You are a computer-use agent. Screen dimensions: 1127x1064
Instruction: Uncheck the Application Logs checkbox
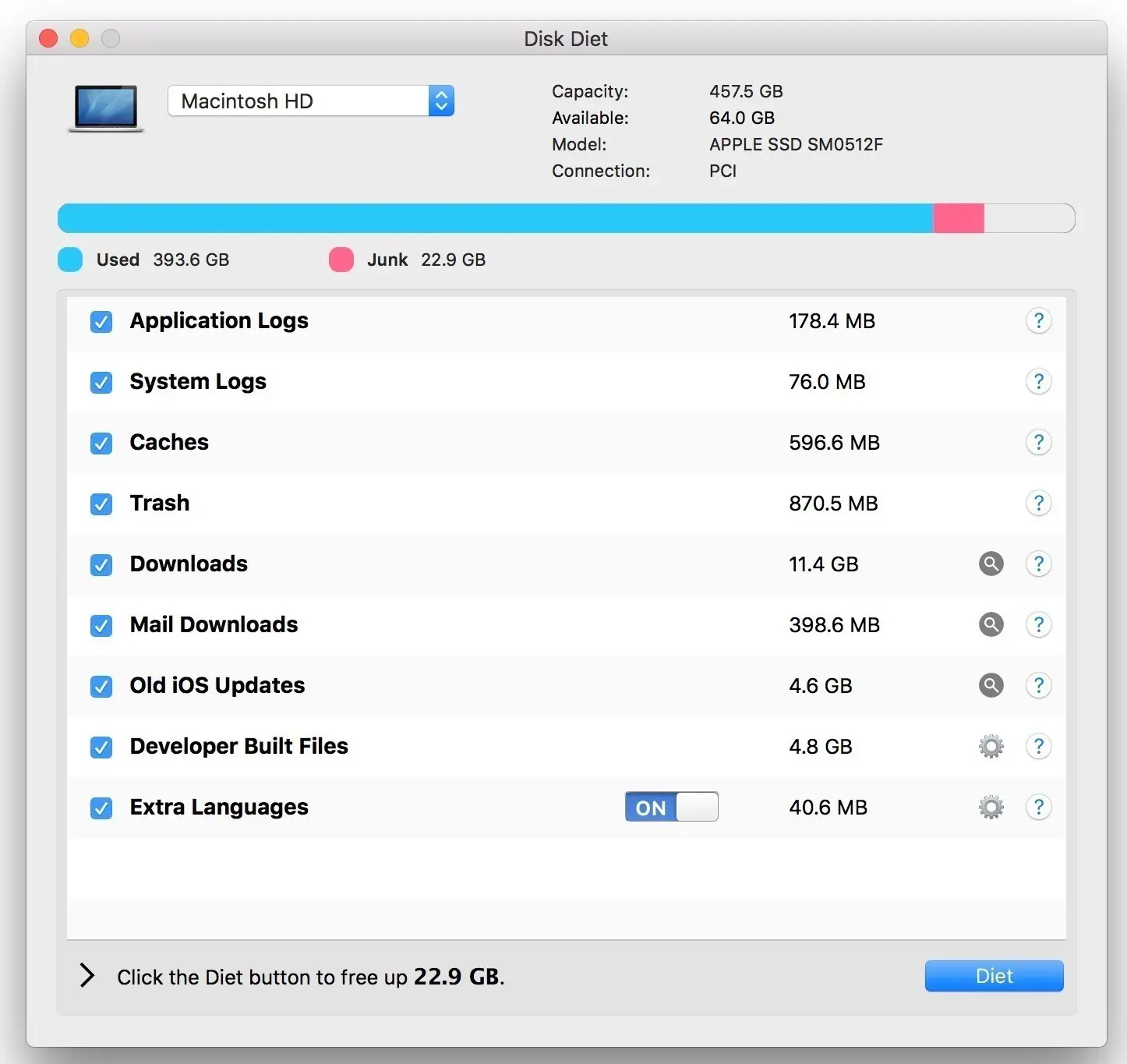pos(101,321)
